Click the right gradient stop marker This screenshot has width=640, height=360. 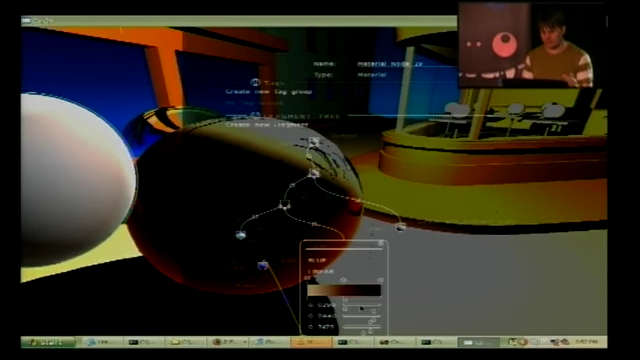(x=380, y=280)
